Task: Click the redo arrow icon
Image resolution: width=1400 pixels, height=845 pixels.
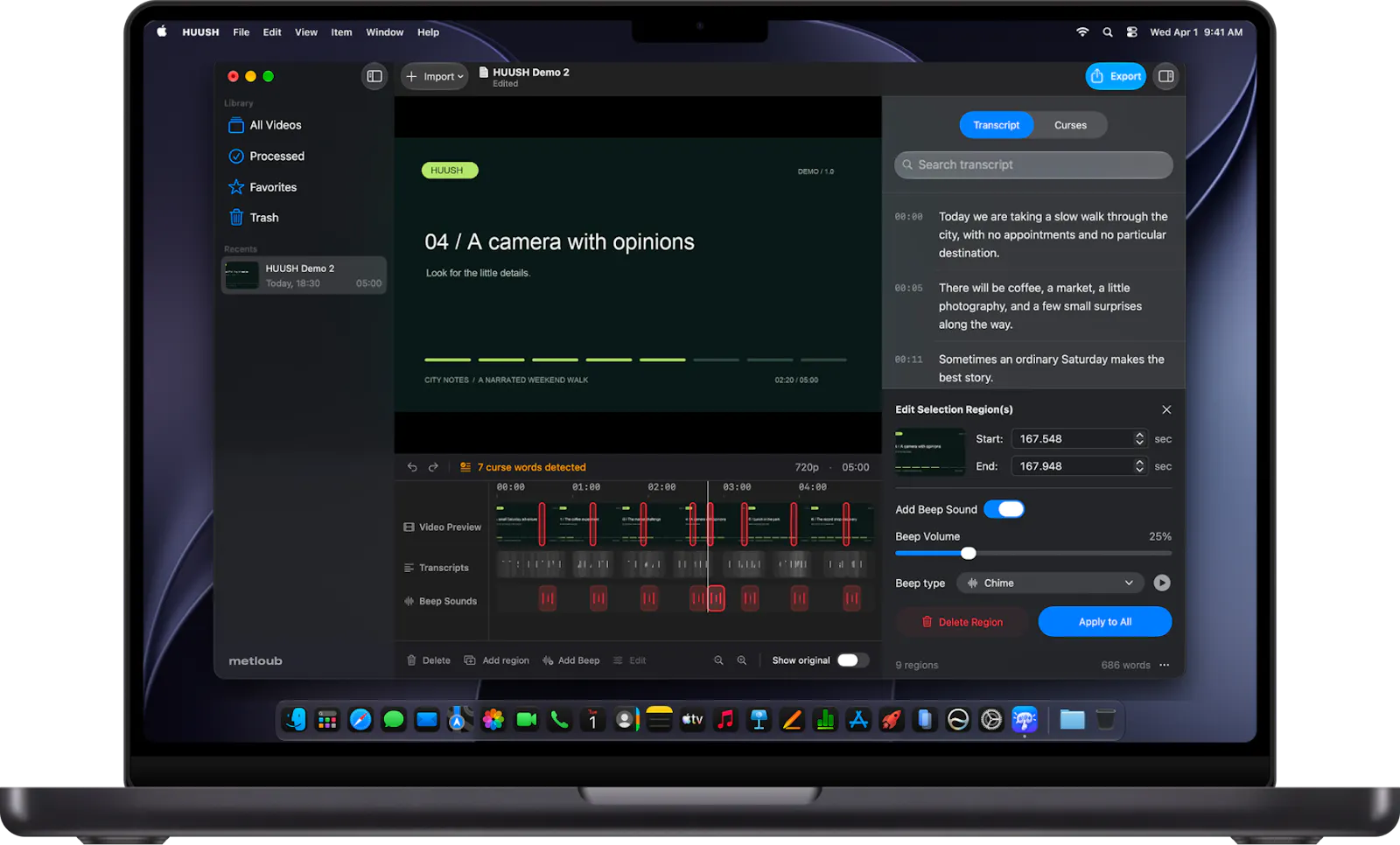Action: pos(433,467)
